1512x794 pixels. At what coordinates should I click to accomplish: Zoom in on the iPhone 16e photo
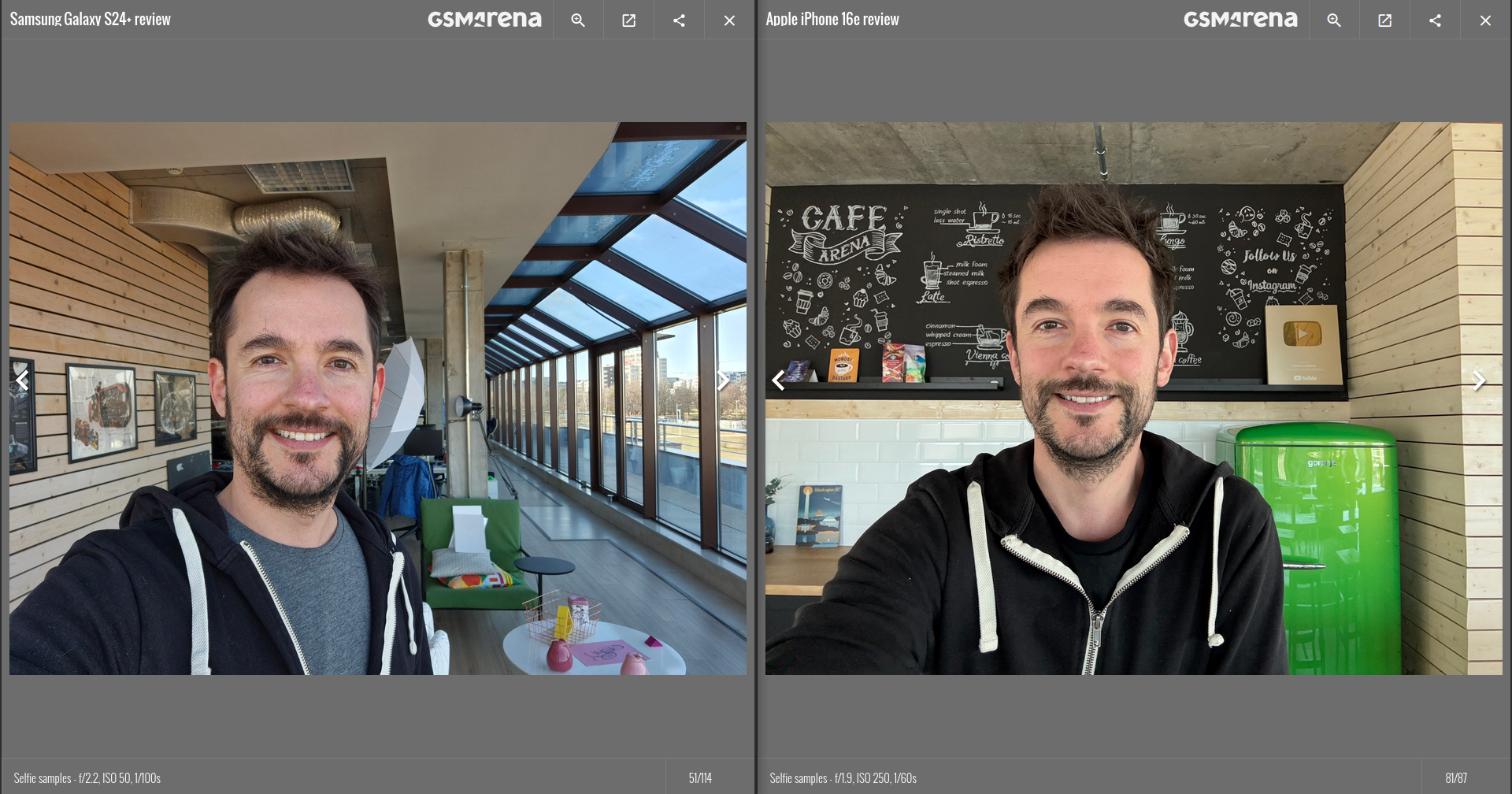tap(1334, 20)
